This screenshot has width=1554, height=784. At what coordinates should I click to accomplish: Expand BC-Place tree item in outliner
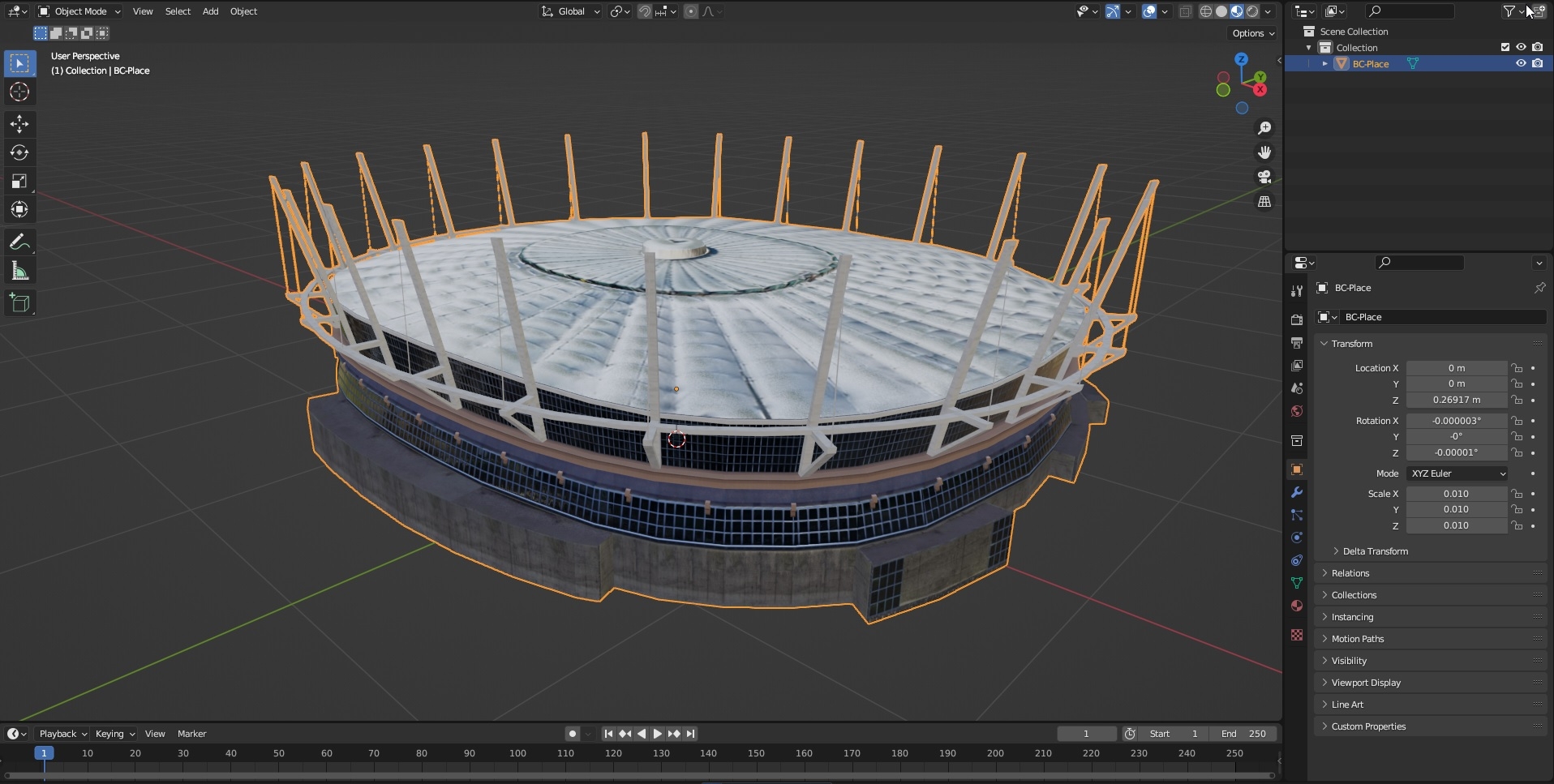[x=1325, y=63]
